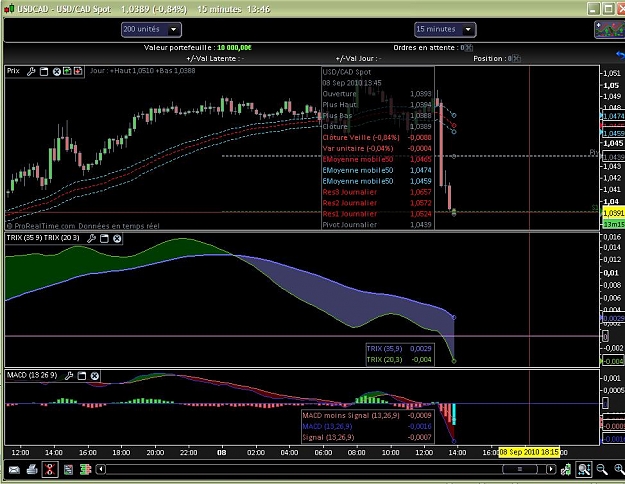Click the MACD moins Signal -0,0009 row
Screen dimensions: 625x484
(x=367, y=415)
